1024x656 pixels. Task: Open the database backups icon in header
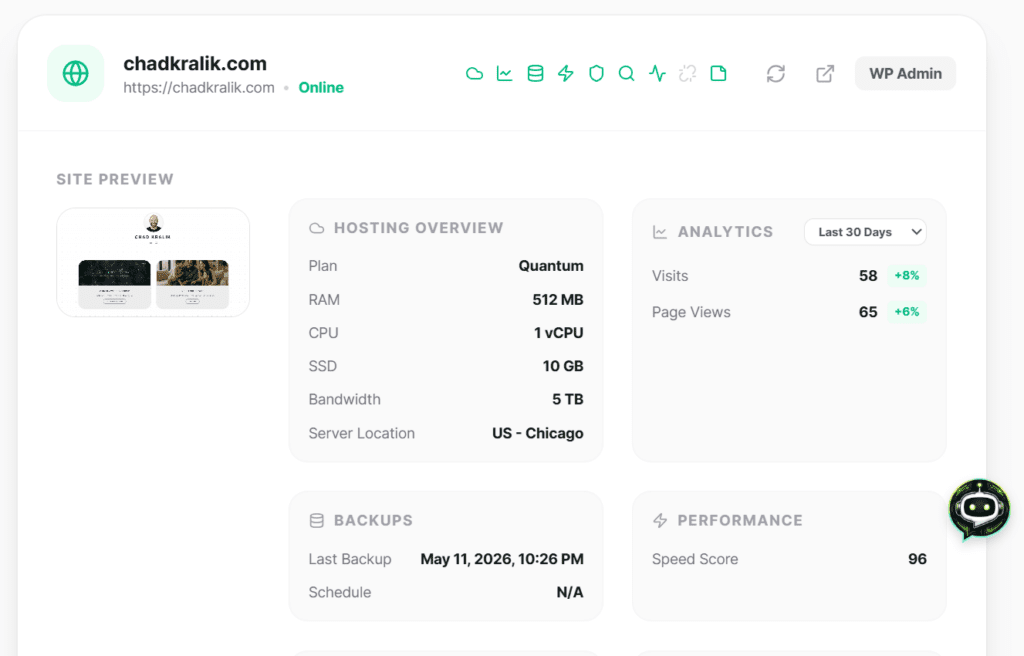click(535, 74)
